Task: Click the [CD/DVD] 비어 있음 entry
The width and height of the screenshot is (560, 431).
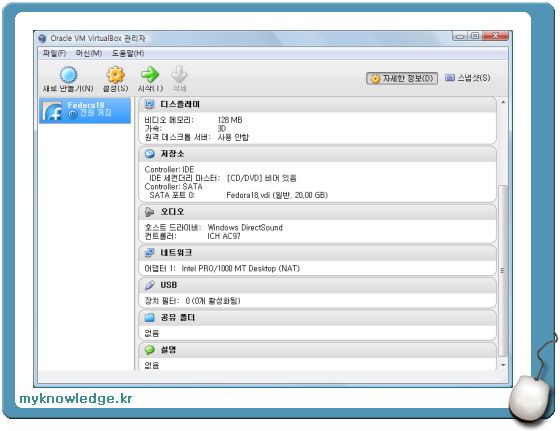Action: pyautogui.click(x=261, y=178)
